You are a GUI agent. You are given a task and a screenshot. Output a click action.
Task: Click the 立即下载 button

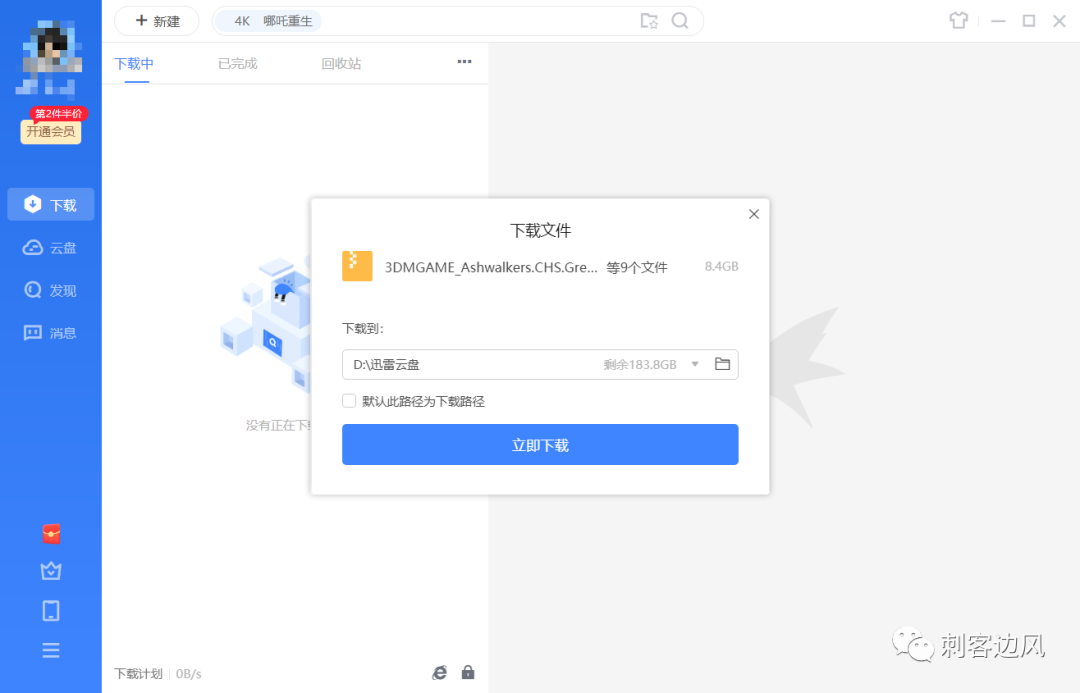coord(540,444)
